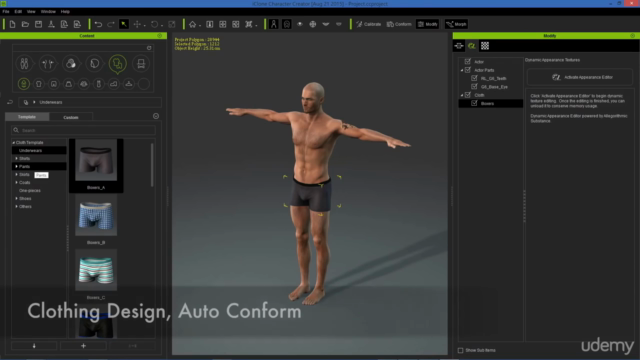This screenshot has width=640, height=360.
Task: Click the refresh icon in Content panel
Action: point(149,48)
